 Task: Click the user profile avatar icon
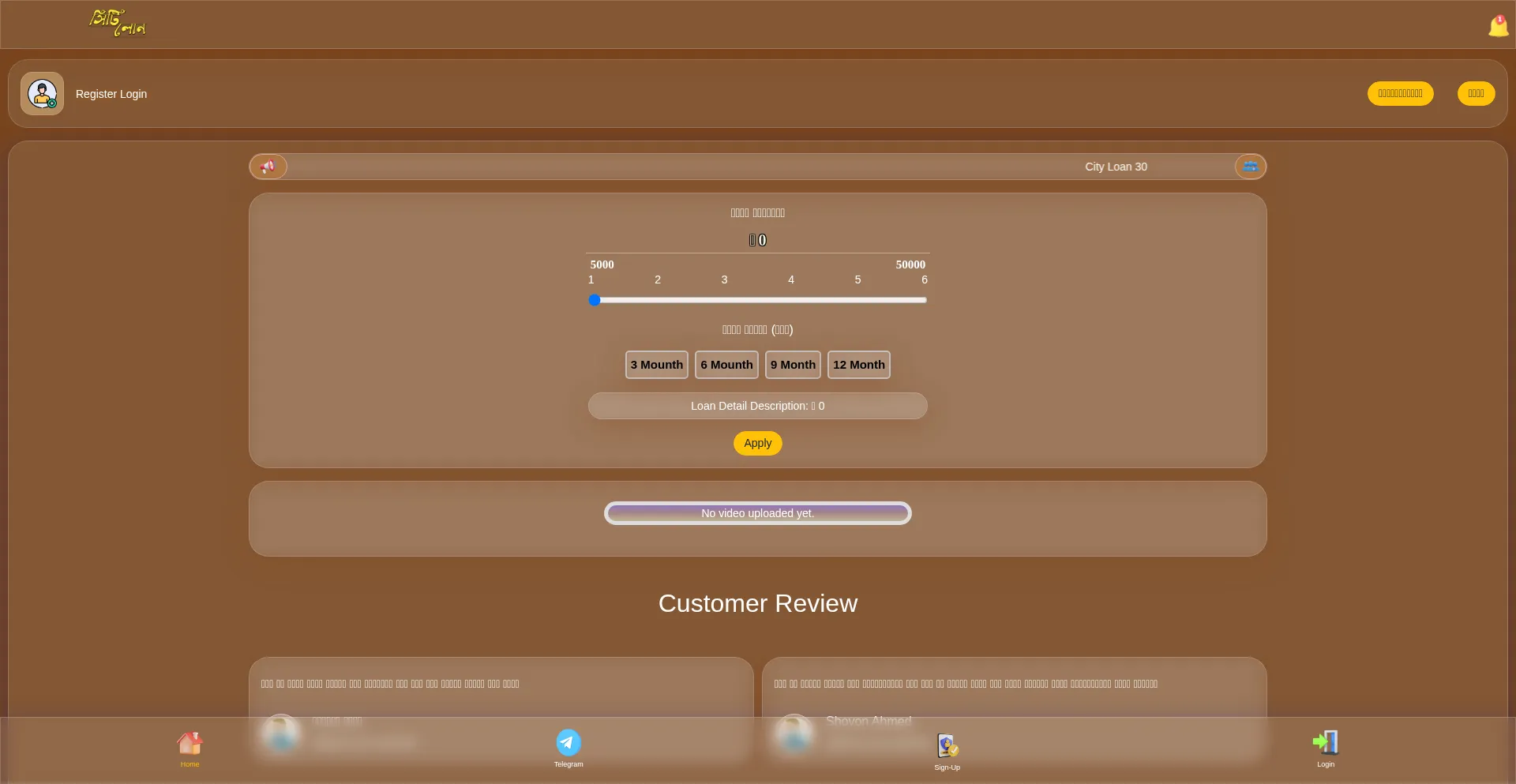click(42, 94)
